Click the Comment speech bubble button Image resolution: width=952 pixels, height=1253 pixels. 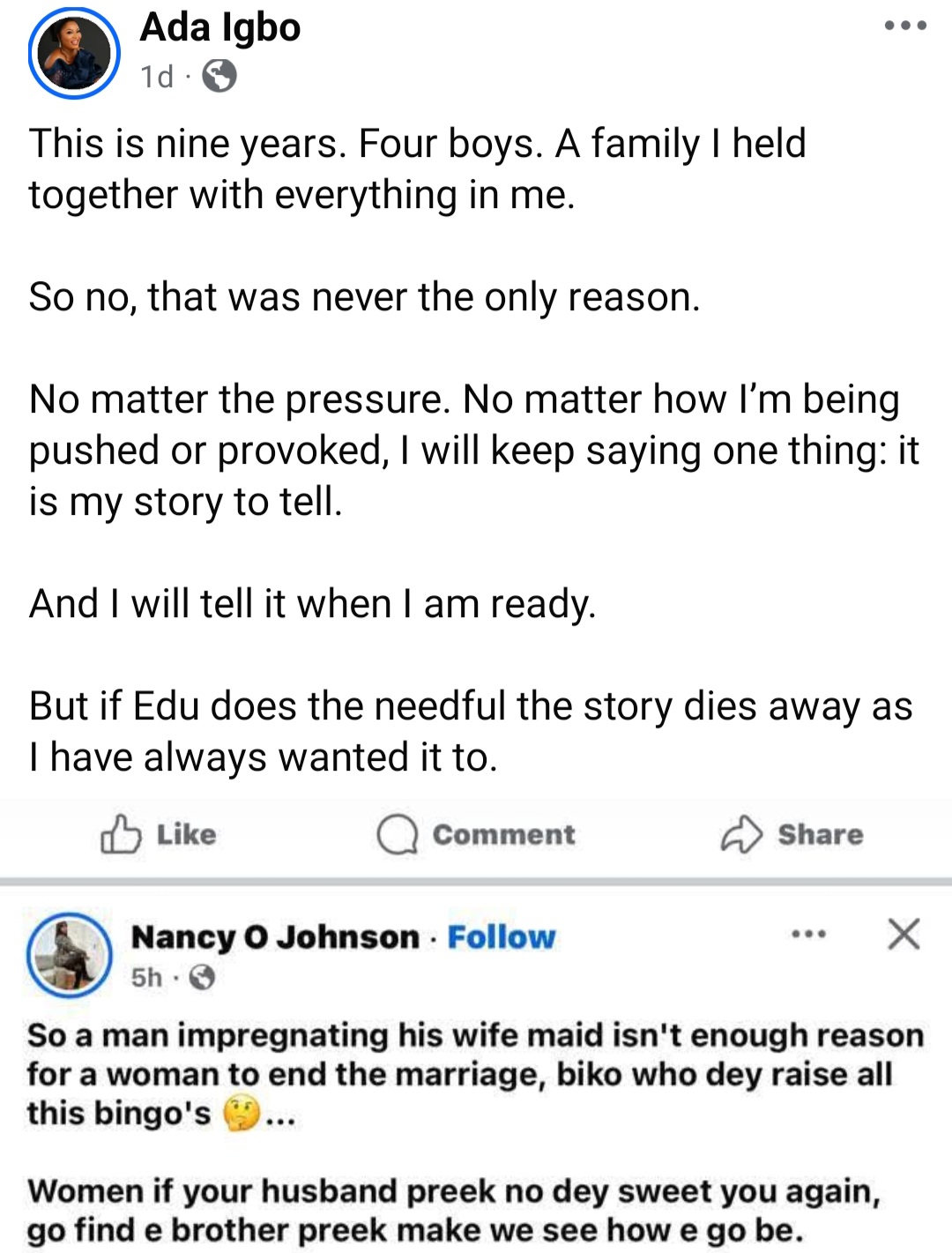click(x=476, y=834)
